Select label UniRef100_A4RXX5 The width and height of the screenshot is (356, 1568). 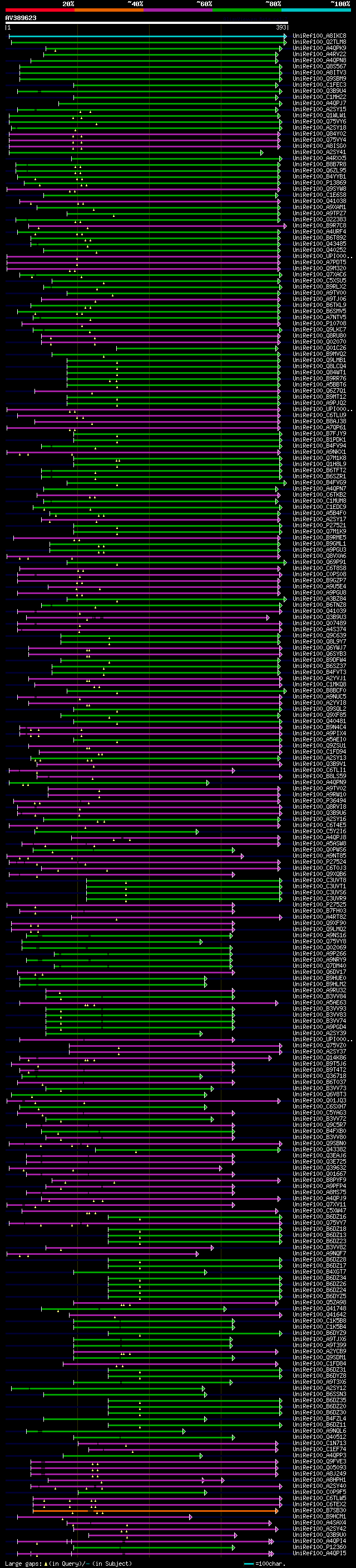[x=319, y=159]
